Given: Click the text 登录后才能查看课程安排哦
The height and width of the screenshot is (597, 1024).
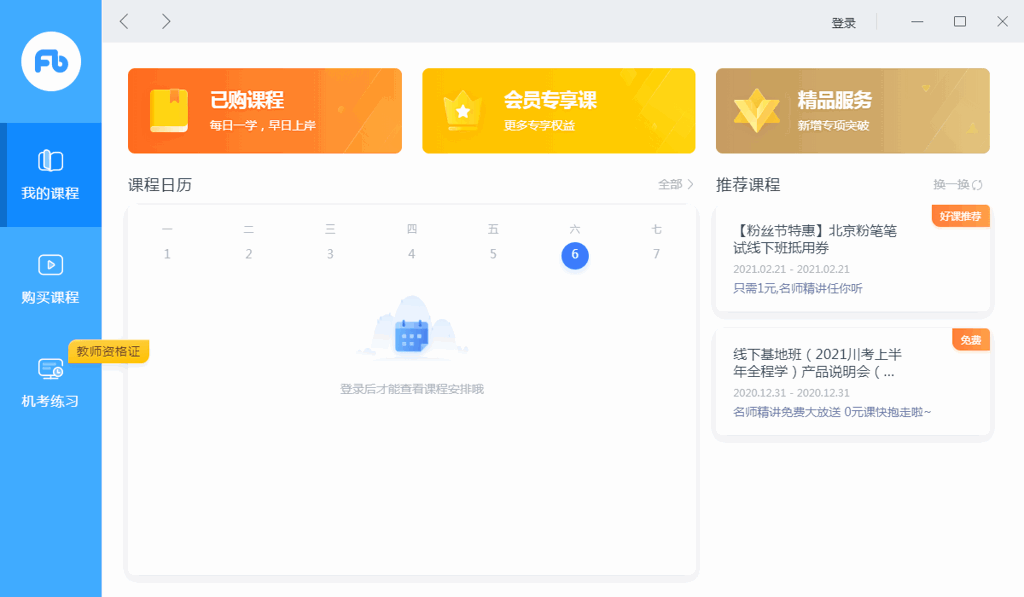Looking at the screenshot, I should tap(411, 389).
